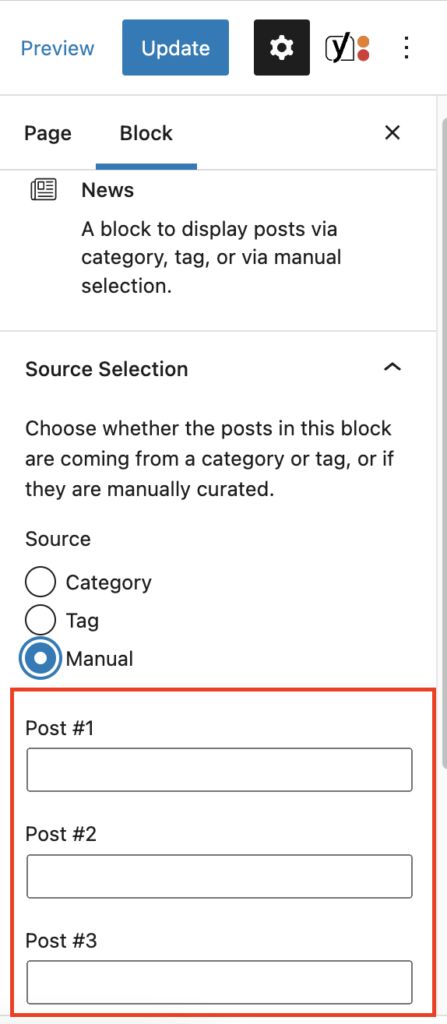Click the Manual label text
This screenshot has width=447, height=1024.
99,658
